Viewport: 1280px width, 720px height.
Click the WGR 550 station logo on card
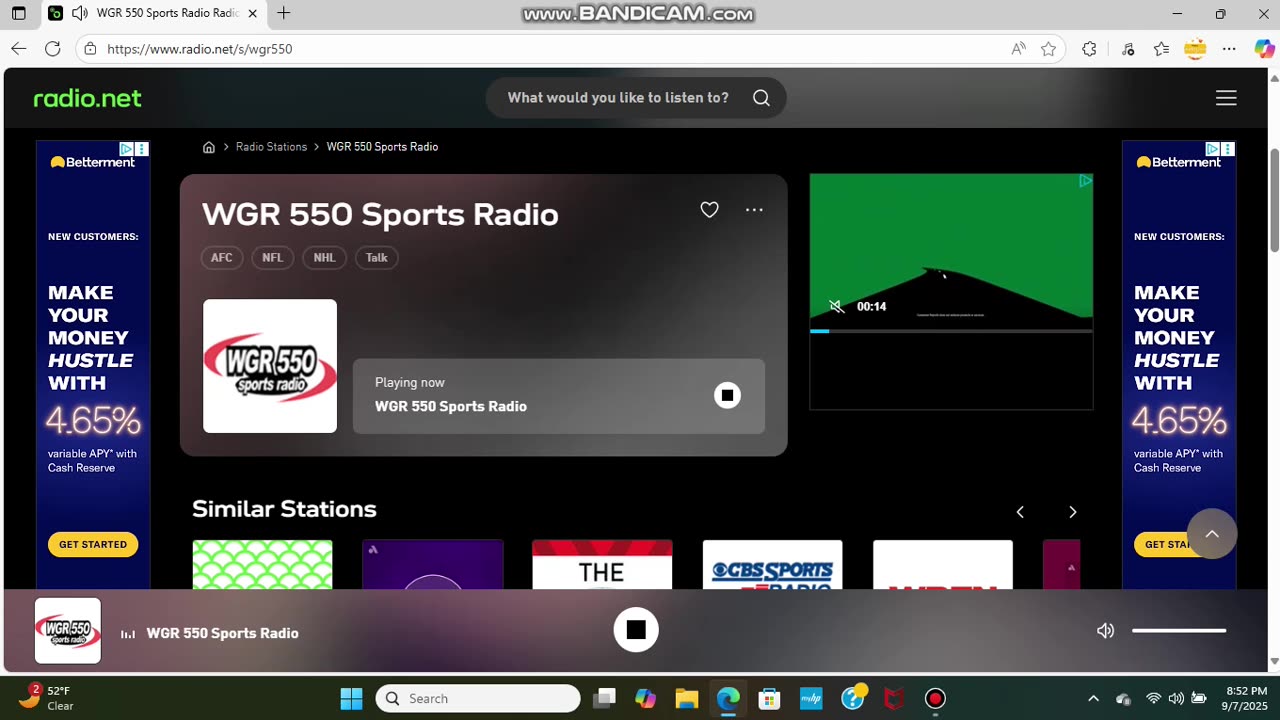click(270, 366)
